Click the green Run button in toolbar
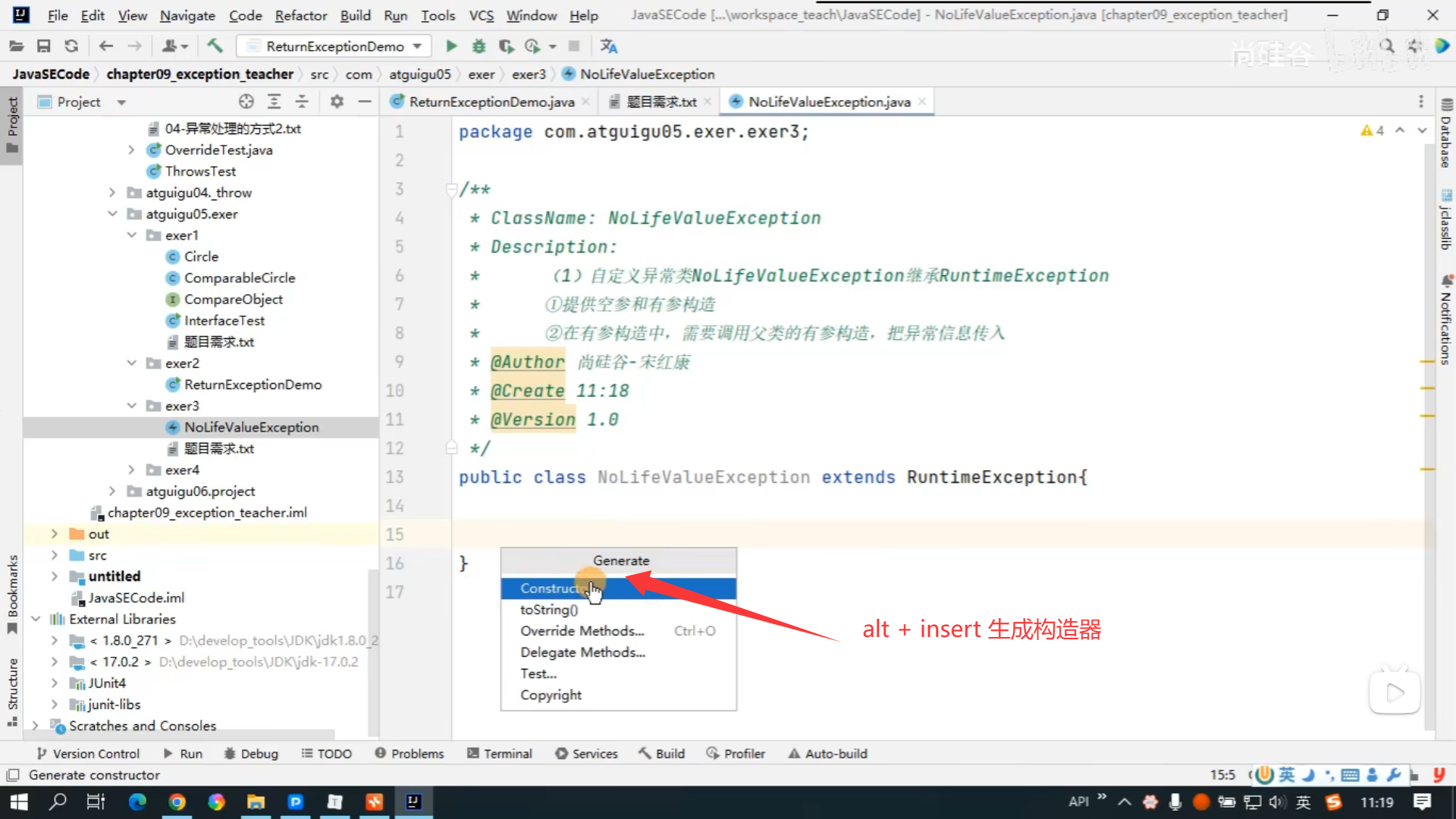Viewport: 1456px width, 819px height. 451,46
